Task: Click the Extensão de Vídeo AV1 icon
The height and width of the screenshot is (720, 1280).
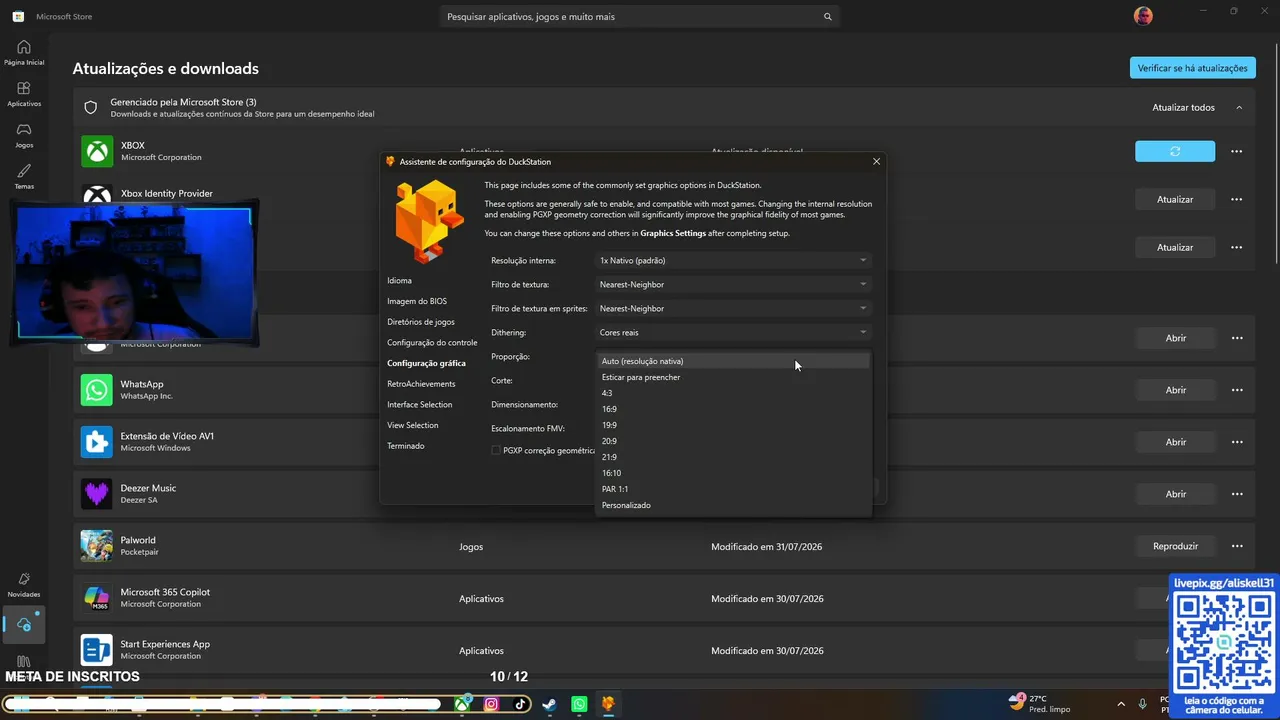Action: 97,442
